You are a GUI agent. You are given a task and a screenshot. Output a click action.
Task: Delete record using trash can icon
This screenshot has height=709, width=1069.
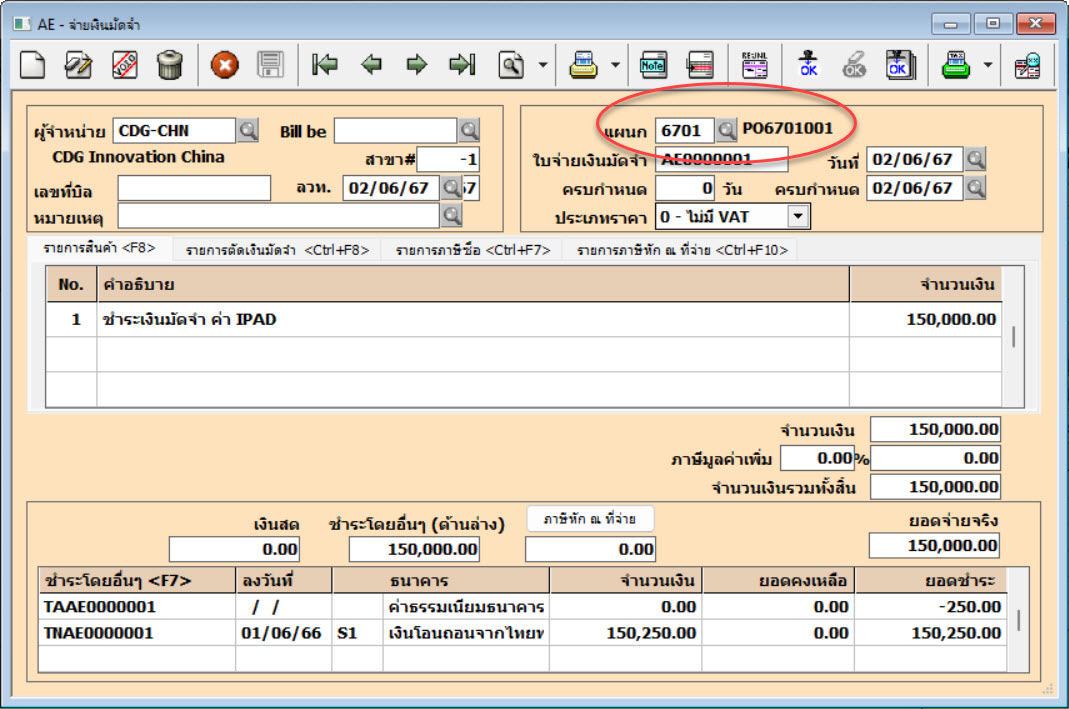(x=170, y=65)
